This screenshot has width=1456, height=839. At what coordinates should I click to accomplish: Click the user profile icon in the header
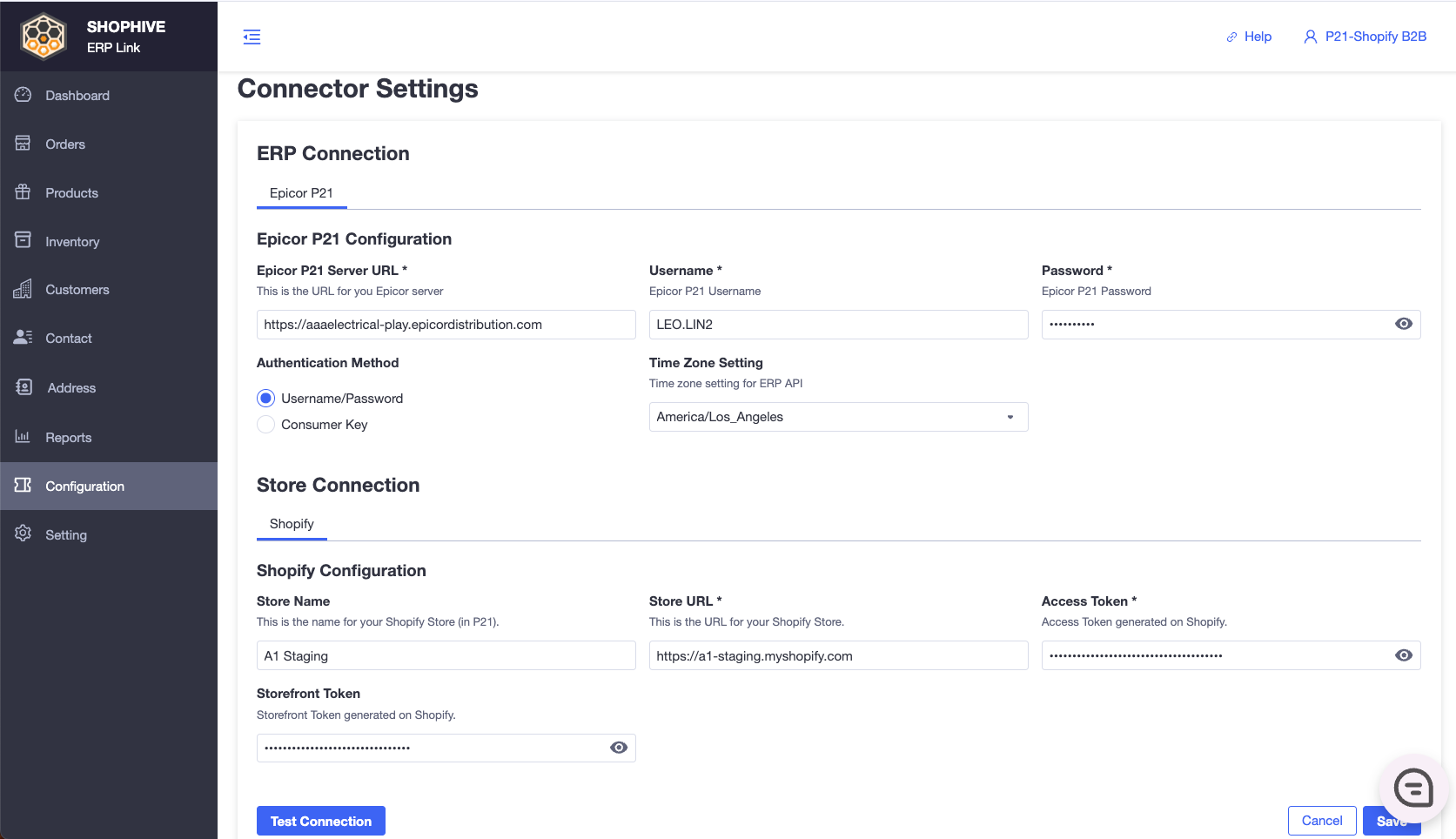click(x=1310, y=37)
